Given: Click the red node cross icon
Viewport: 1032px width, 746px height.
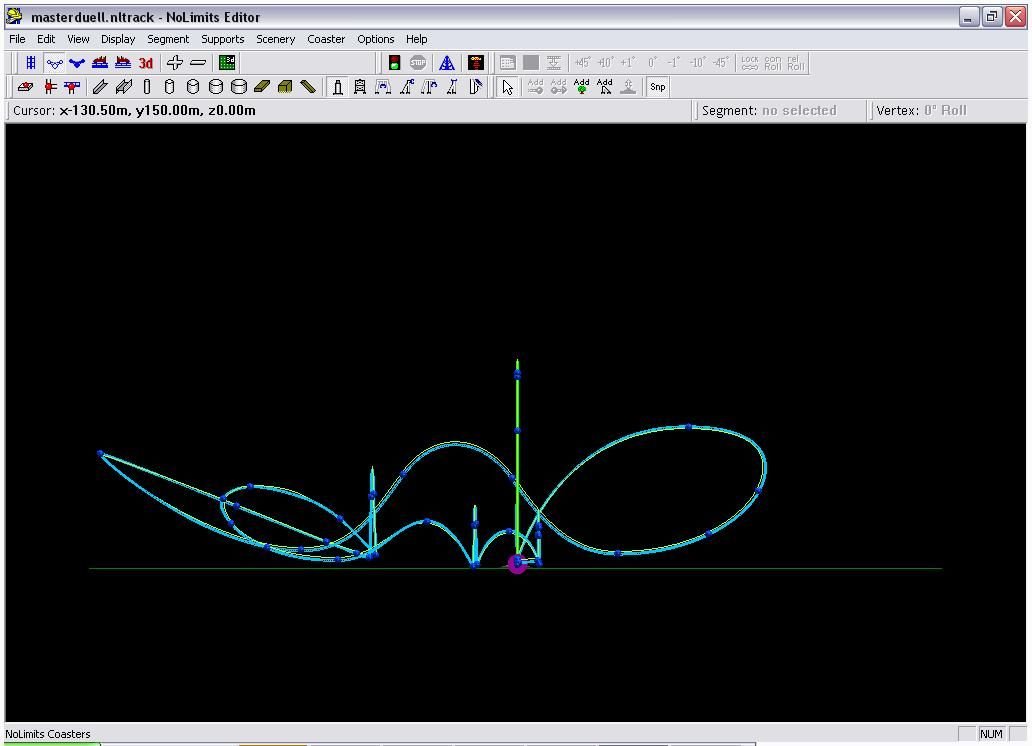Looking at the screenshot, I should (50, 86).
